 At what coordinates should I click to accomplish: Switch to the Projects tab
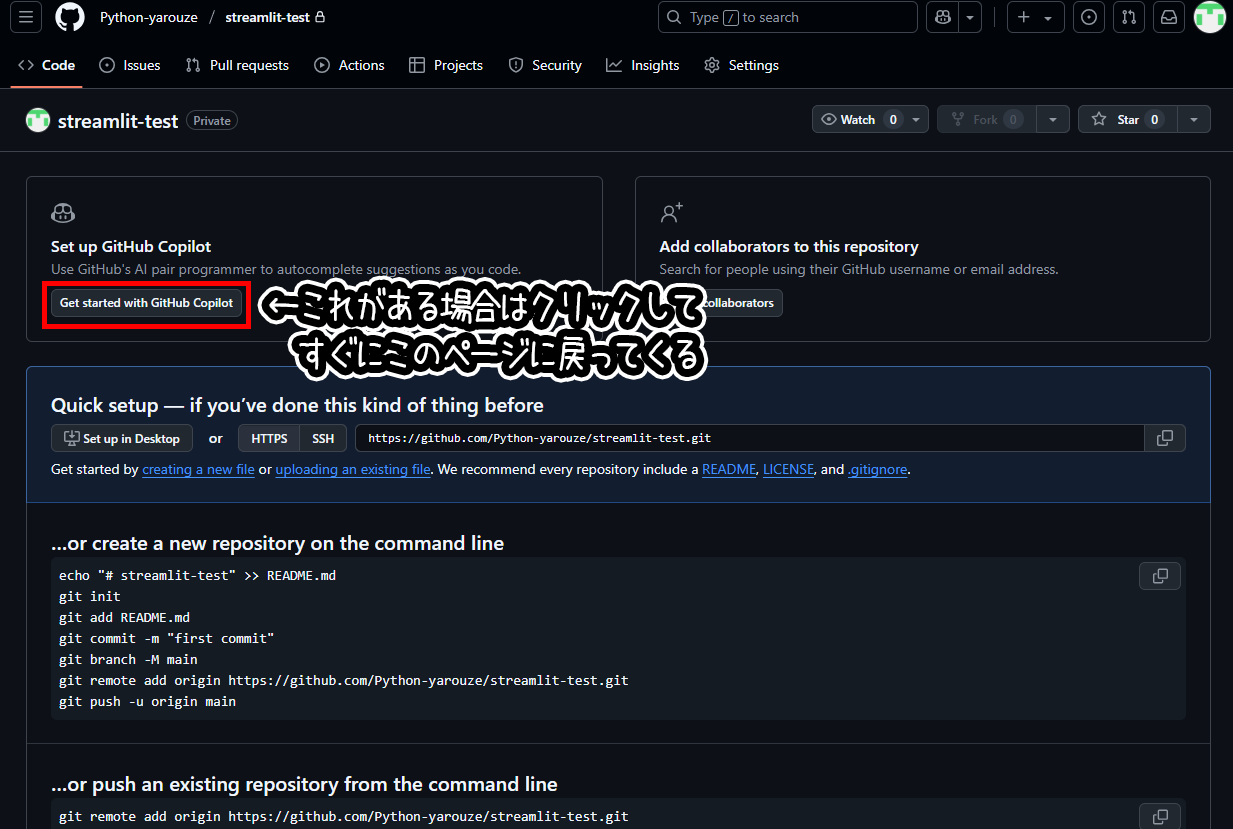click(x=446, y=65)
